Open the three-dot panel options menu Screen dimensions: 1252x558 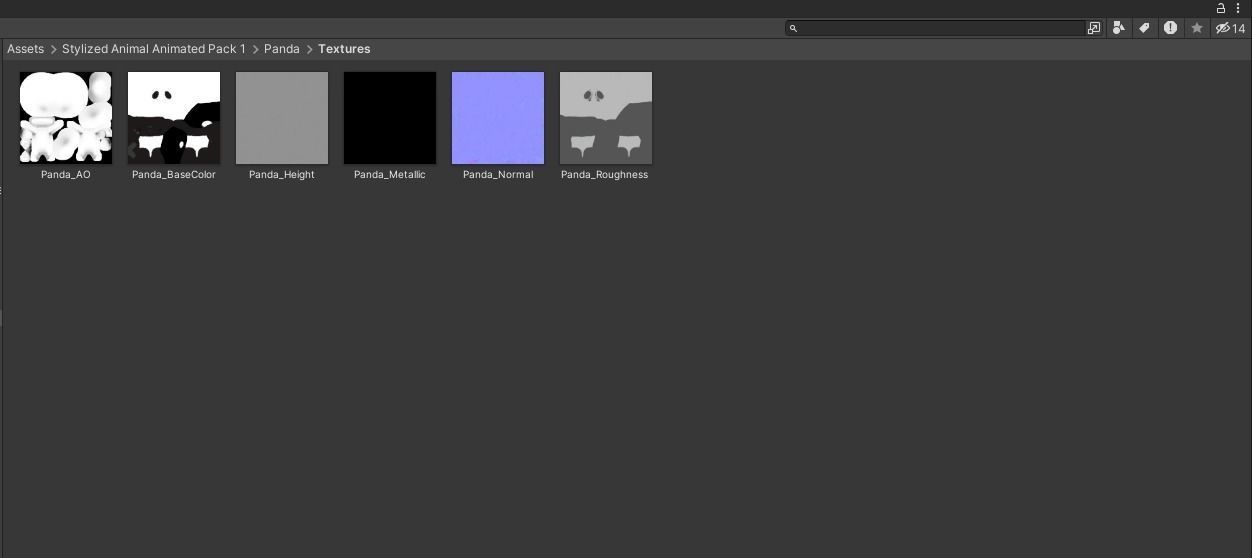[x=1238, y=8]
